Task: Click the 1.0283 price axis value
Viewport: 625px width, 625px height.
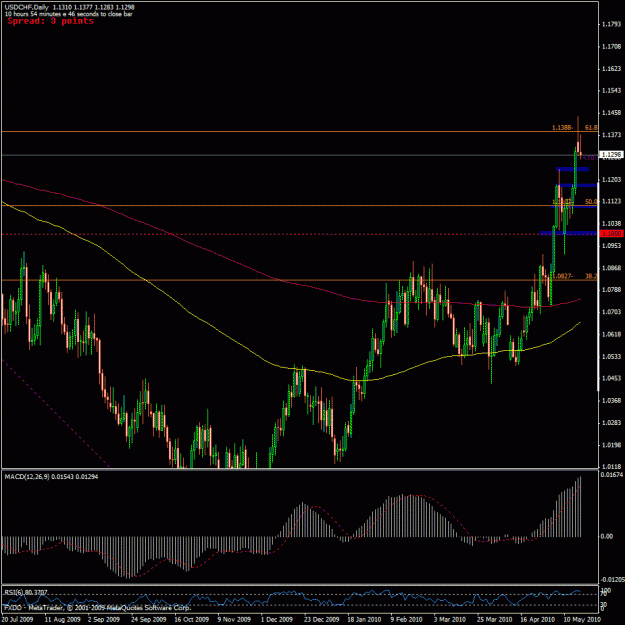Action: tap(611, 423)
